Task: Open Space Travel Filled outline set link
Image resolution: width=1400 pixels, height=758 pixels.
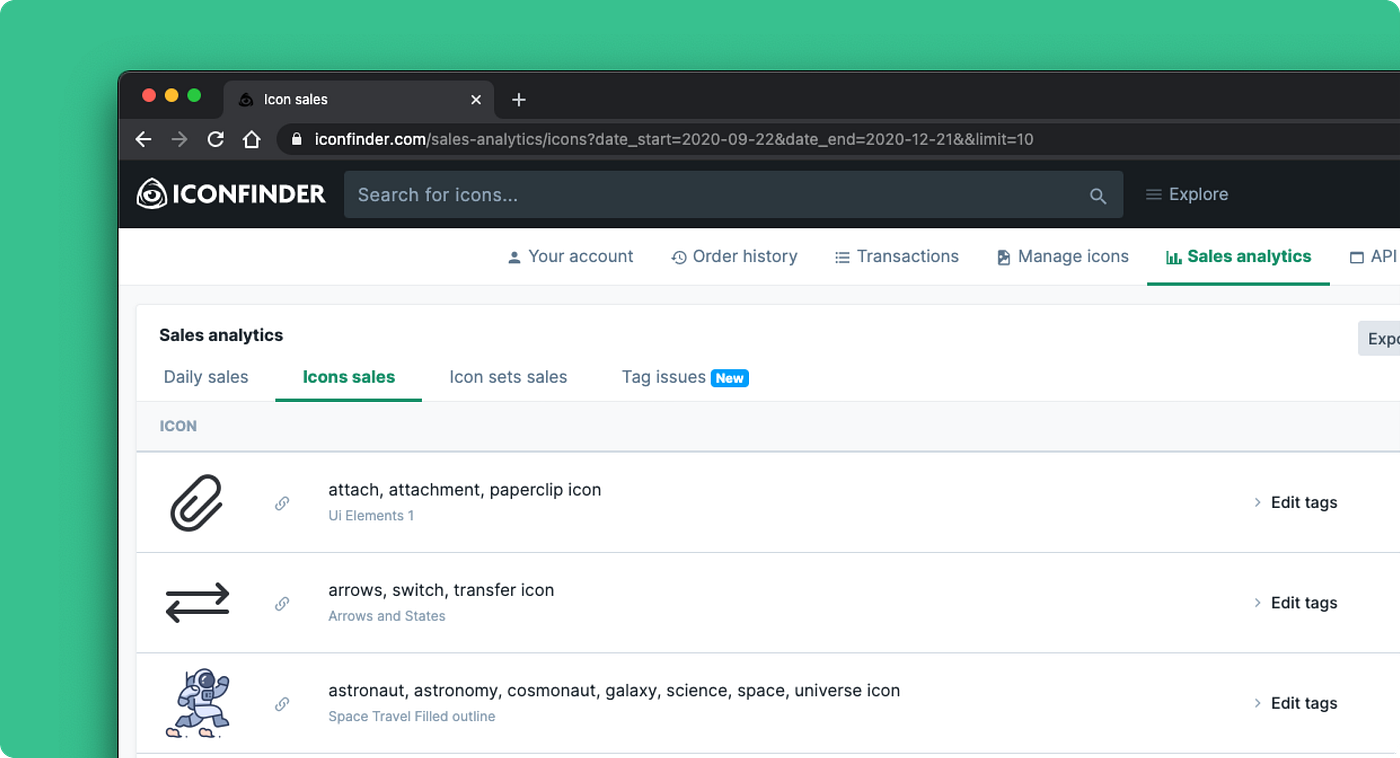Action: [x=412, y=716]
